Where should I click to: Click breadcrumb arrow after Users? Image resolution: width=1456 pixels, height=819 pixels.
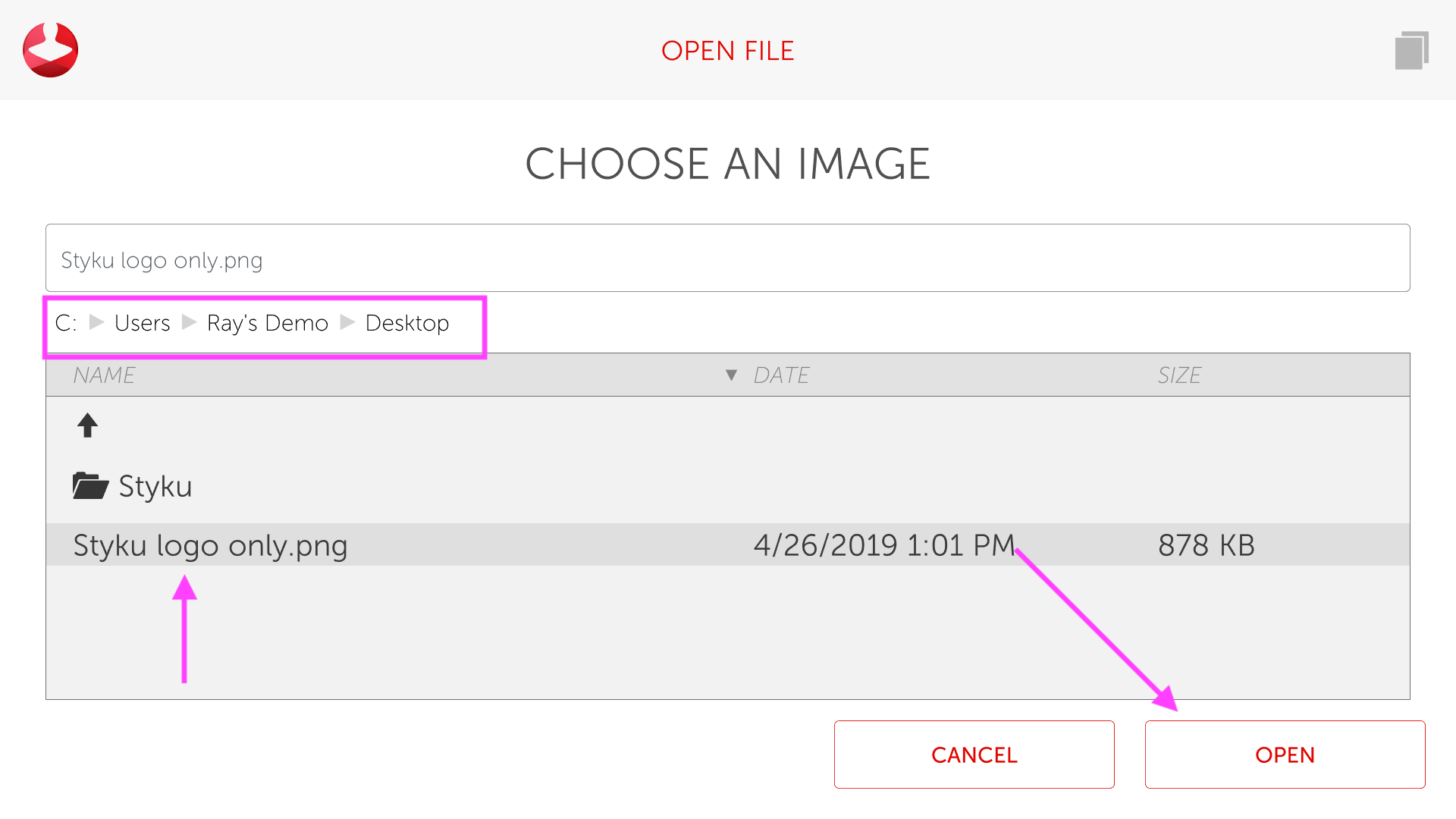pos(189,322)
